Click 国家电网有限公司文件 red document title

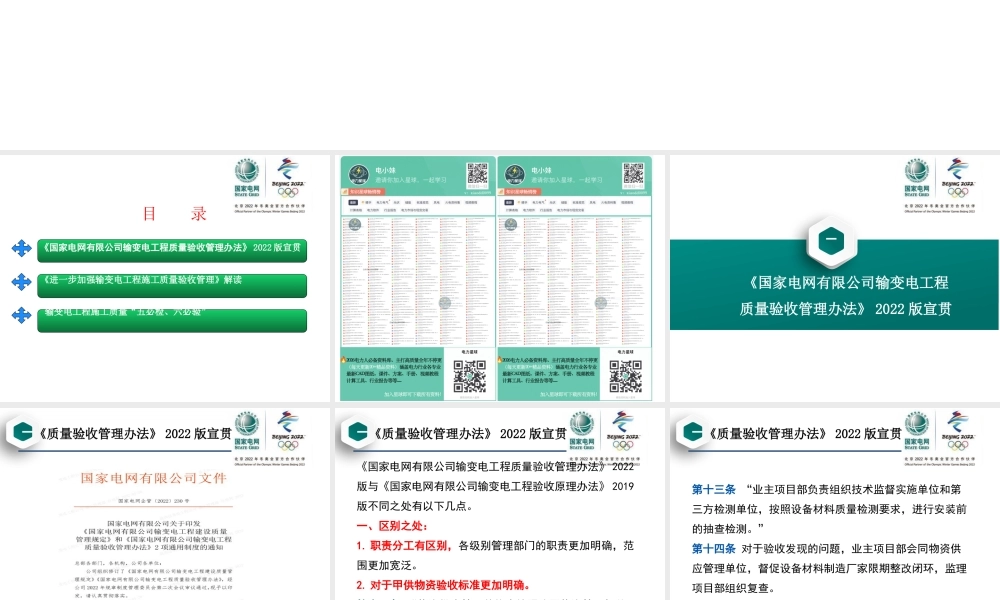(155, 477)
